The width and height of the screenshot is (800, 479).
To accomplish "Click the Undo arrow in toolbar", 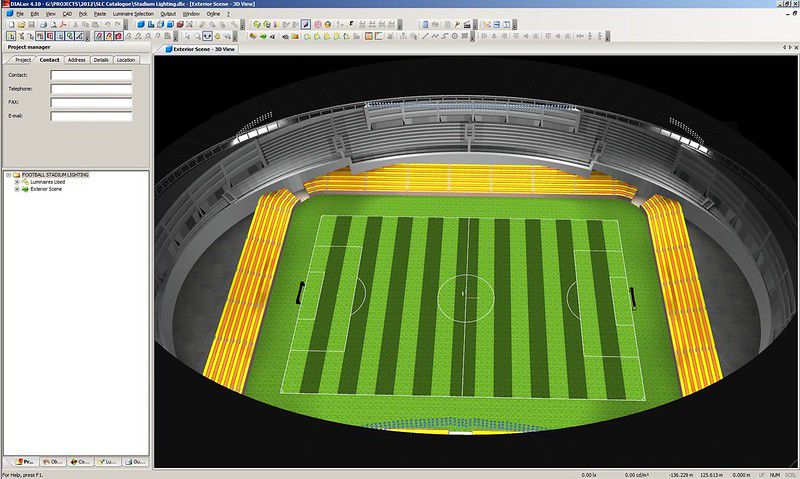I will tap(109, 24).
